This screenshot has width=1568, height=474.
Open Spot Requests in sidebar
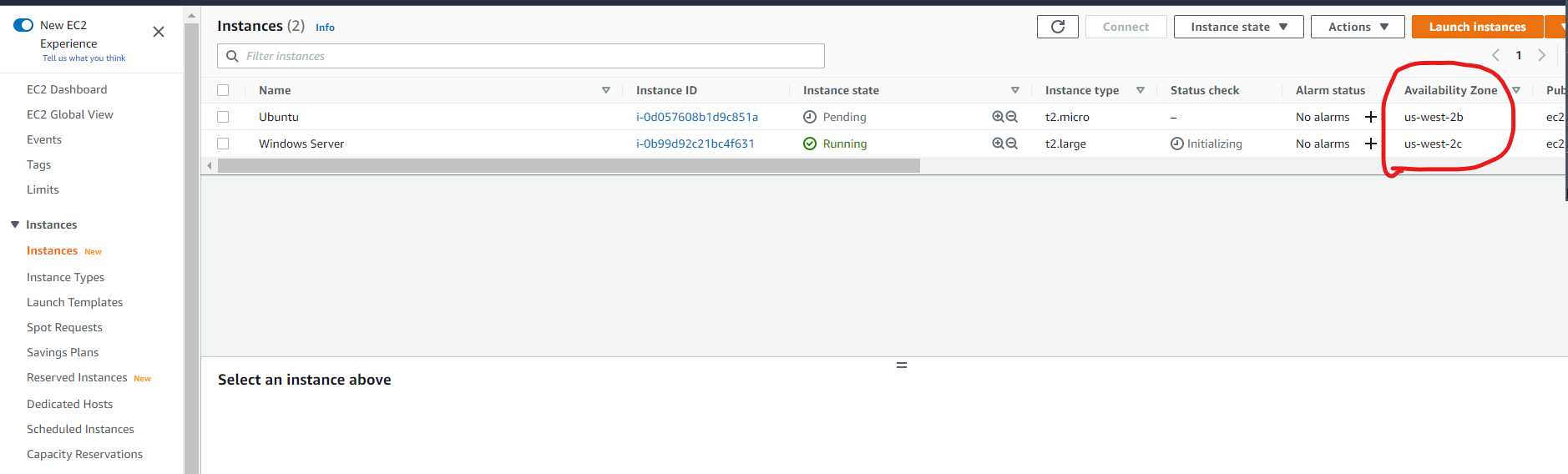(x=64, y=327)
